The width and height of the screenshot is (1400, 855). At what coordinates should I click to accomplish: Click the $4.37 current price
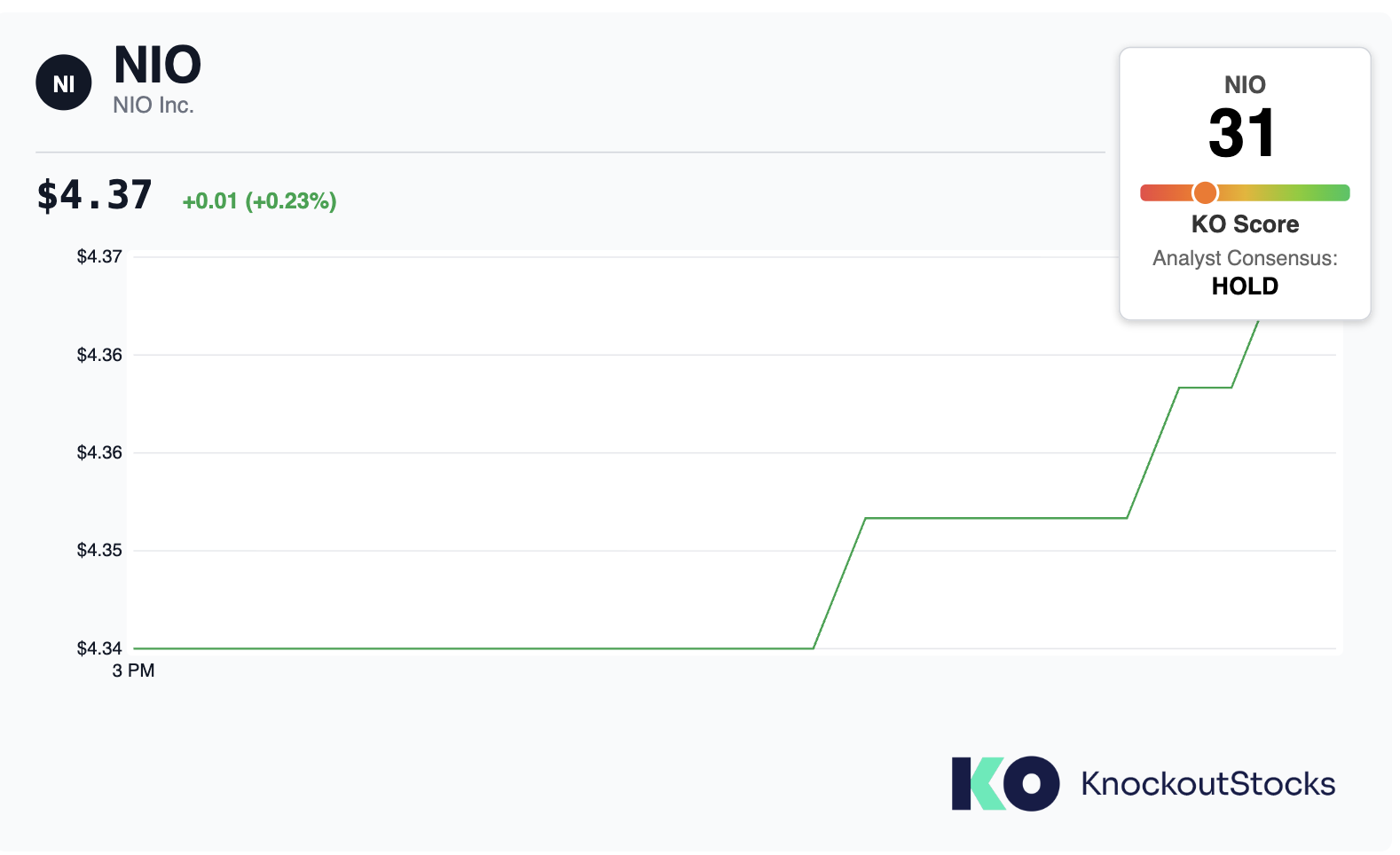pos(94,195)
